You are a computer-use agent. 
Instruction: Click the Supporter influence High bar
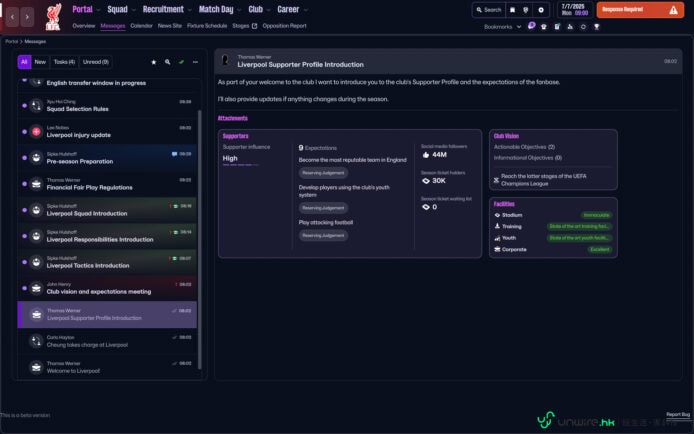click(x=241, y=165)
